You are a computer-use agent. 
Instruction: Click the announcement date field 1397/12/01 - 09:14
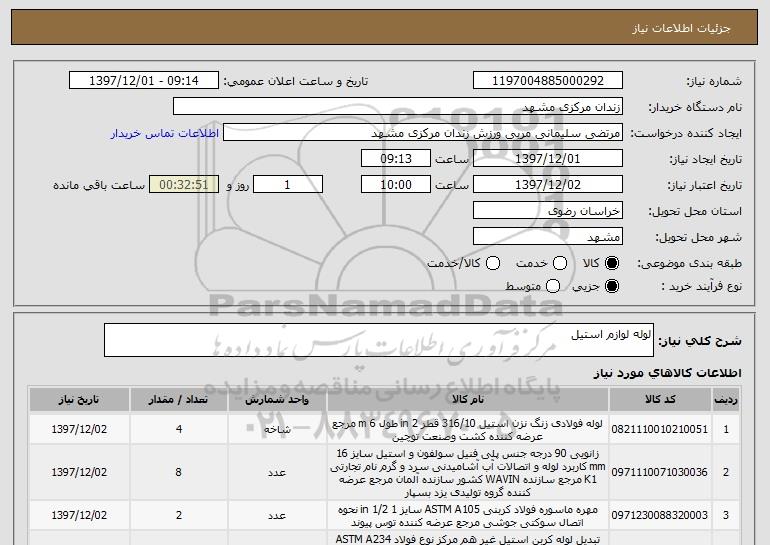click(x=143, y=80)
